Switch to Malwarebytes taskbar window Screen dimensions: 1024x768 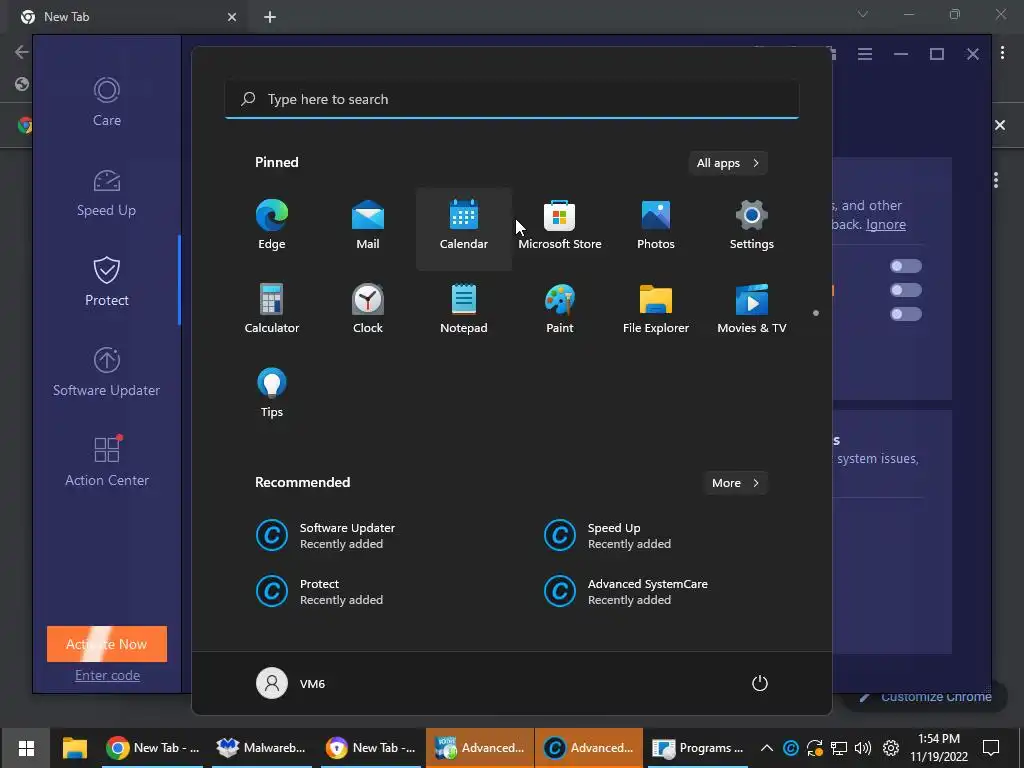(x=261, y=748)
